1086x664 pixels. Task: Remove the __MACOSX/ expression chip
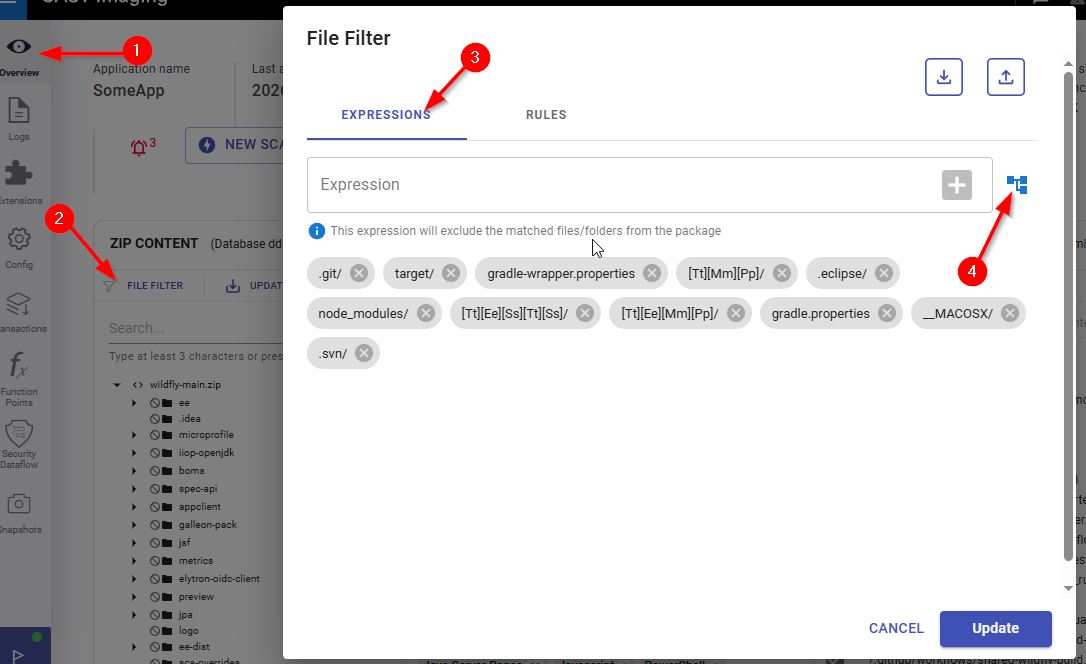(x=1010, y=314)
